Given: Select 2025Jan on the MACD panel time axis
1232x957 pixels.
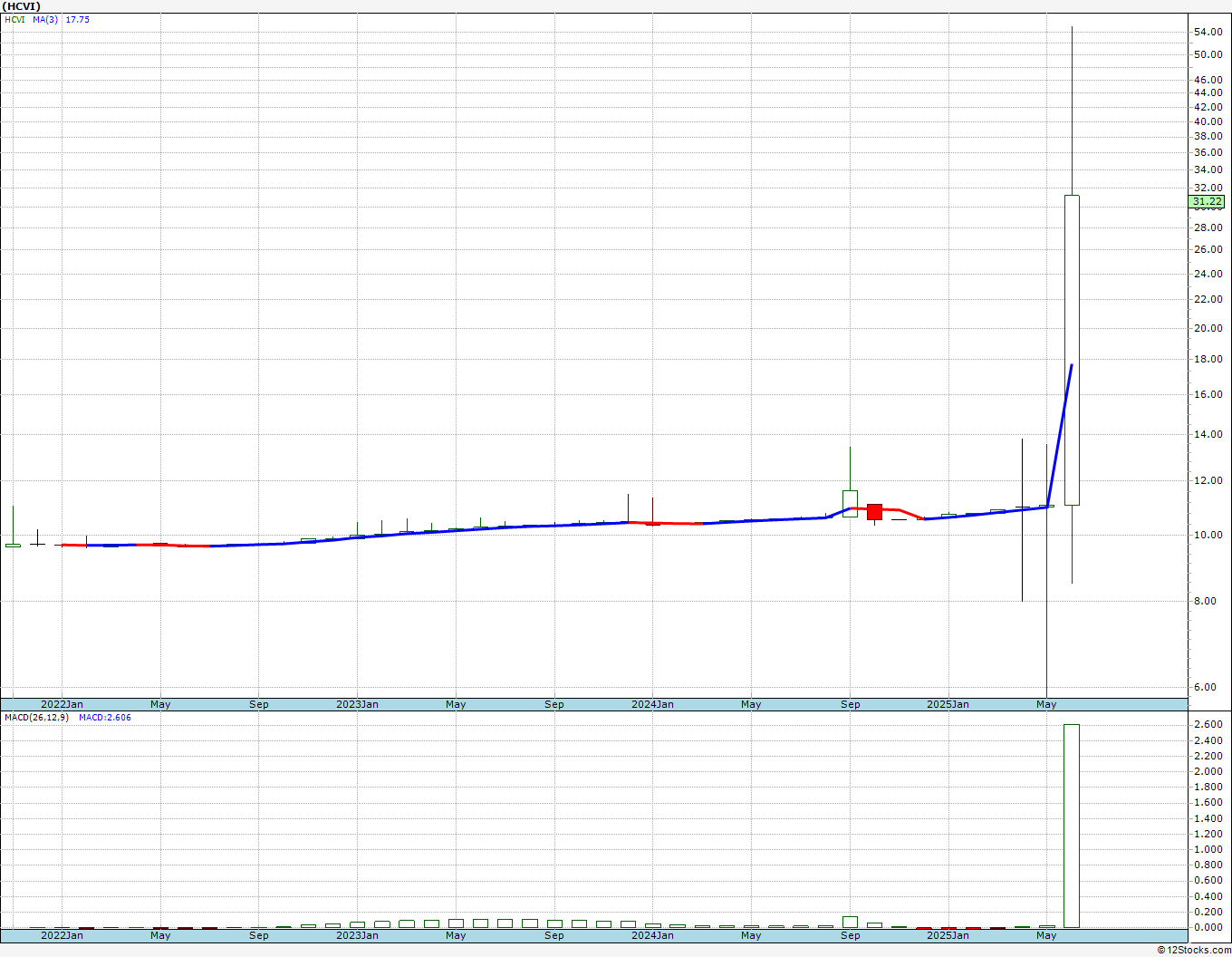Looking at the screenshot, I should [948, 934].
